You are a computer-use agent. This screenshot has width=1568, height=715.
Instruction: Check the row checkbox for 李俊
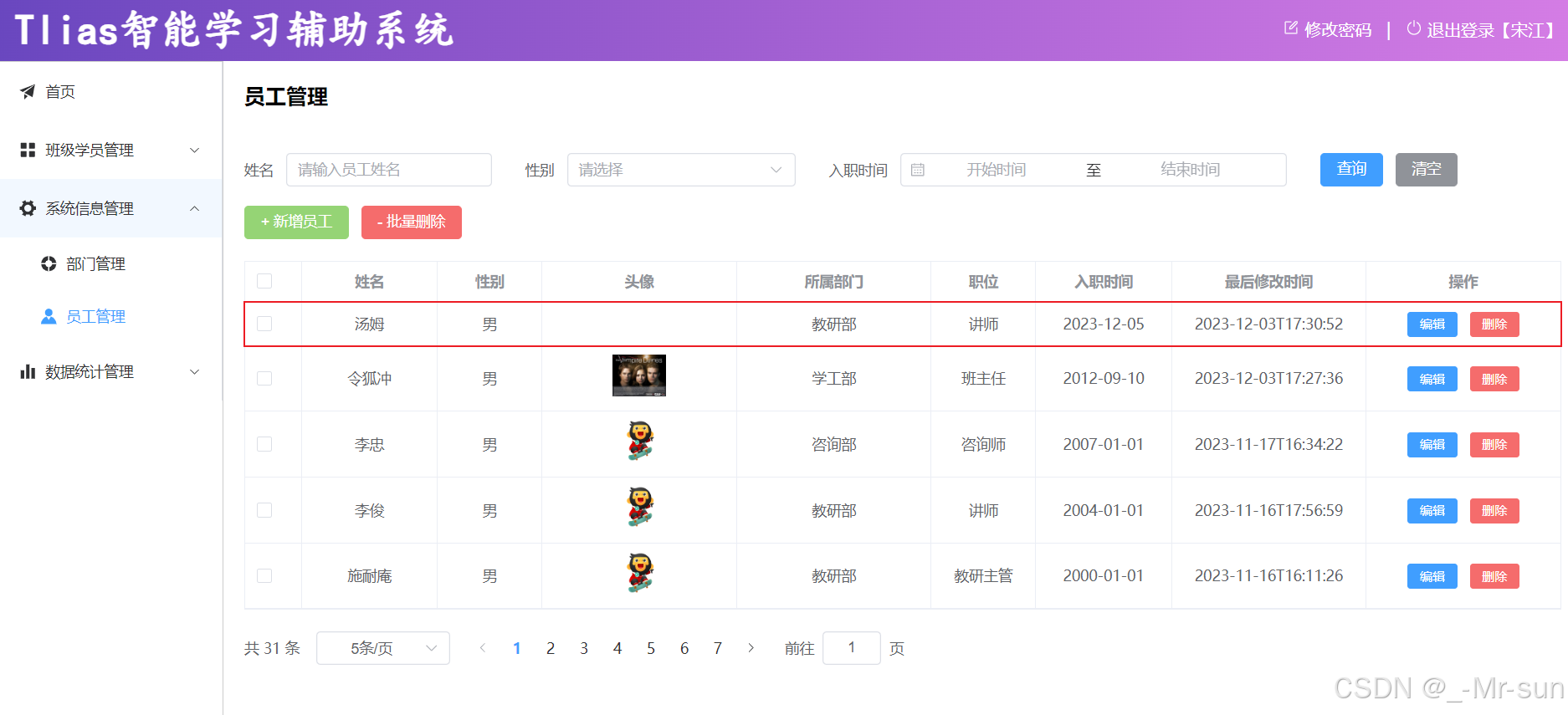[264, 510]
